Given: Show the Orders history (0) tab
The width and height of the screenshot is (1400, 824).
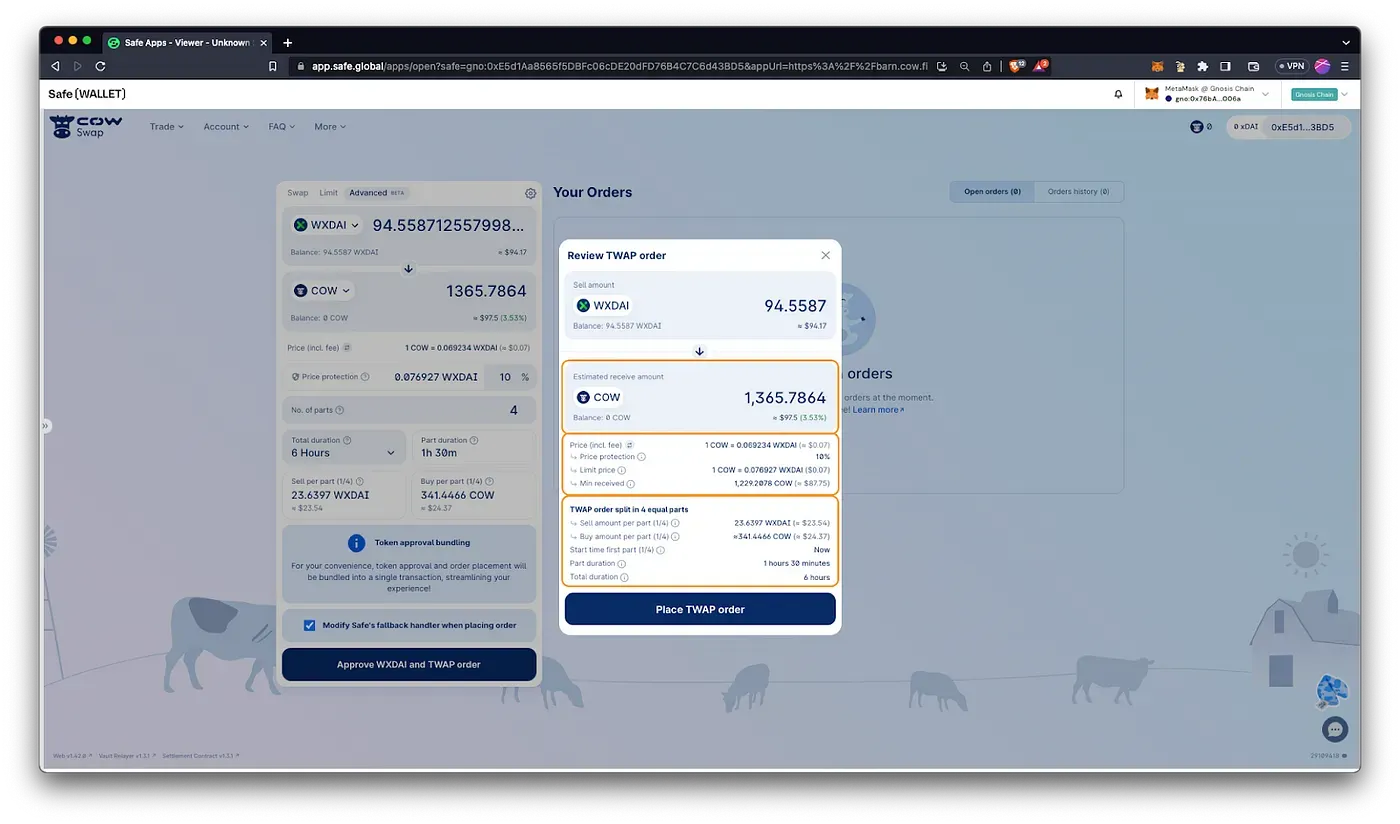Looking at the screenshot, I should pyautogui.click(x=1078, y=192).
